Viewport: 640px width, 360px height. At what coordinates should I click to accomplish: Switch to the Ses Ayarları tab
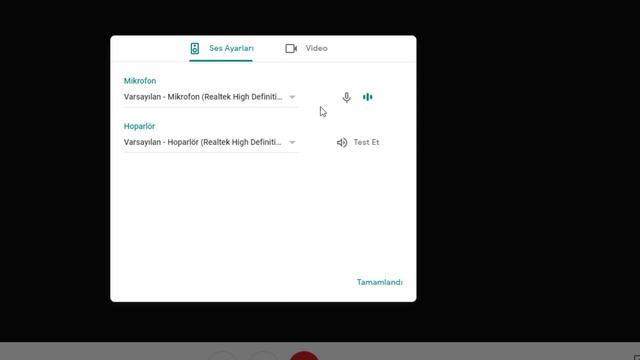tap(221, 48)
